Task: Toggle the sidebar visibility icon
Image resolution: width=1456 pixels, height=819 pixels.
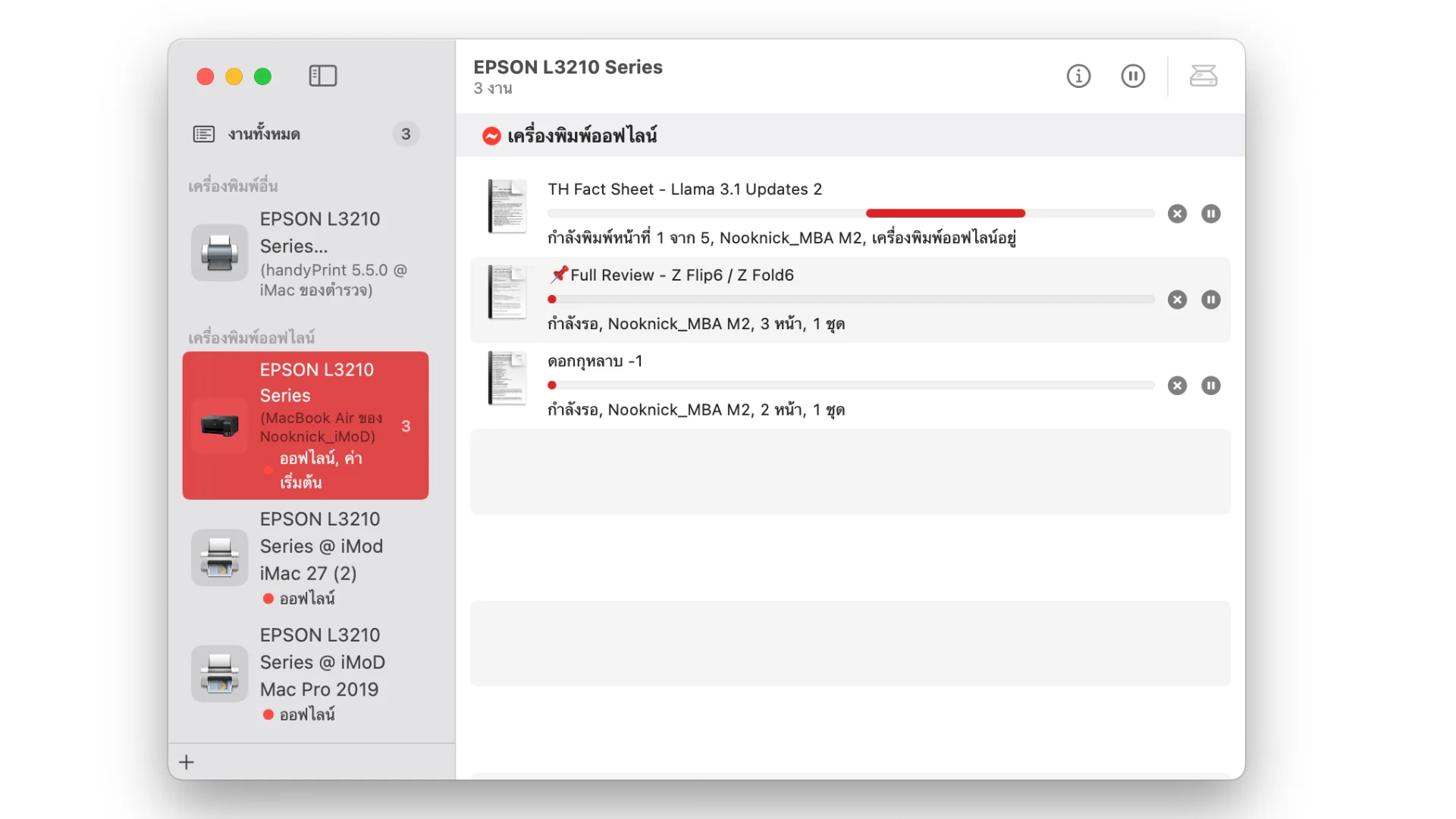Action: point(322,76)
